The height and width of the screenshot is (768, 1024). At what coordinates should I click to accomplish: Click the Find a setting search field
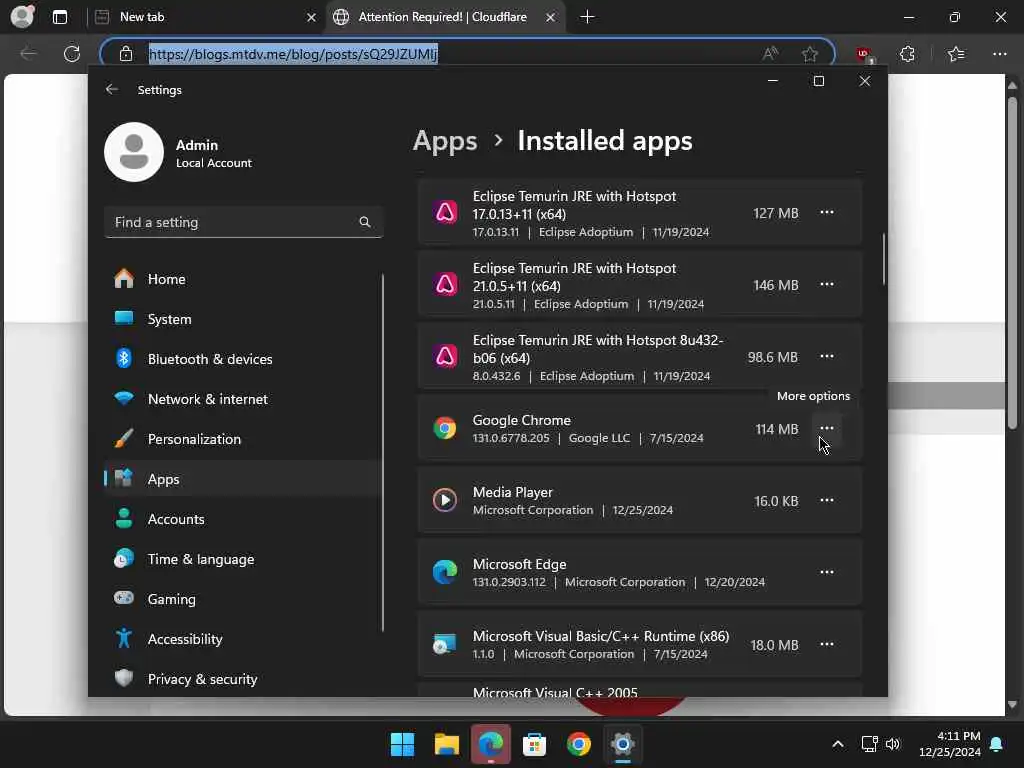(243, 222)
